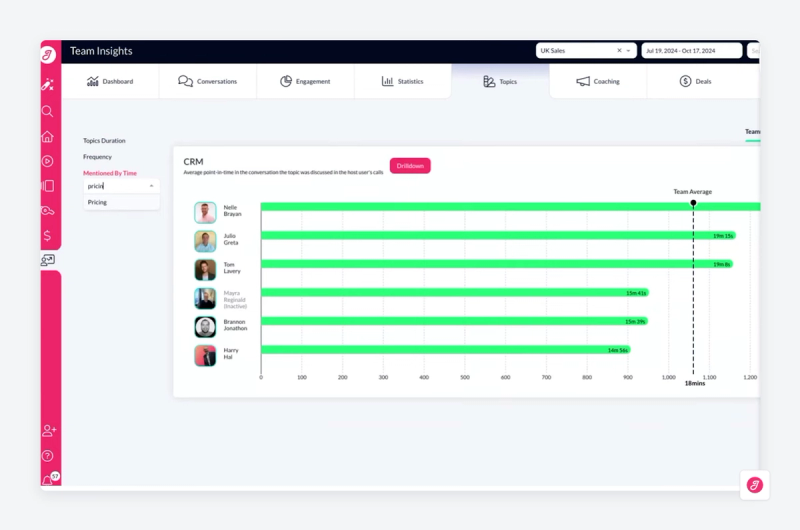Open the help question mark icon
The width and height of the screenshot is (800, 530).
(47, 456)
